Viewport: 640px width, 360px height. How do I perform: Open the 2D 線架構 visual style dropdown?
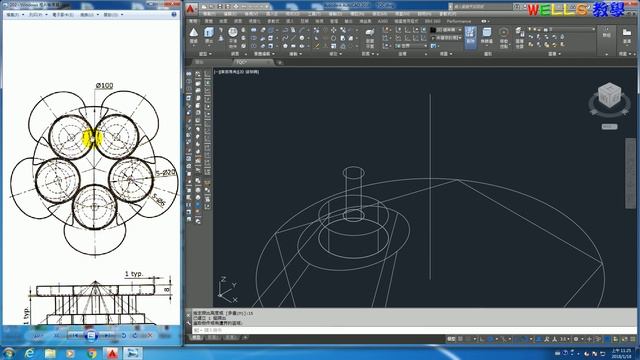point(447,30)
